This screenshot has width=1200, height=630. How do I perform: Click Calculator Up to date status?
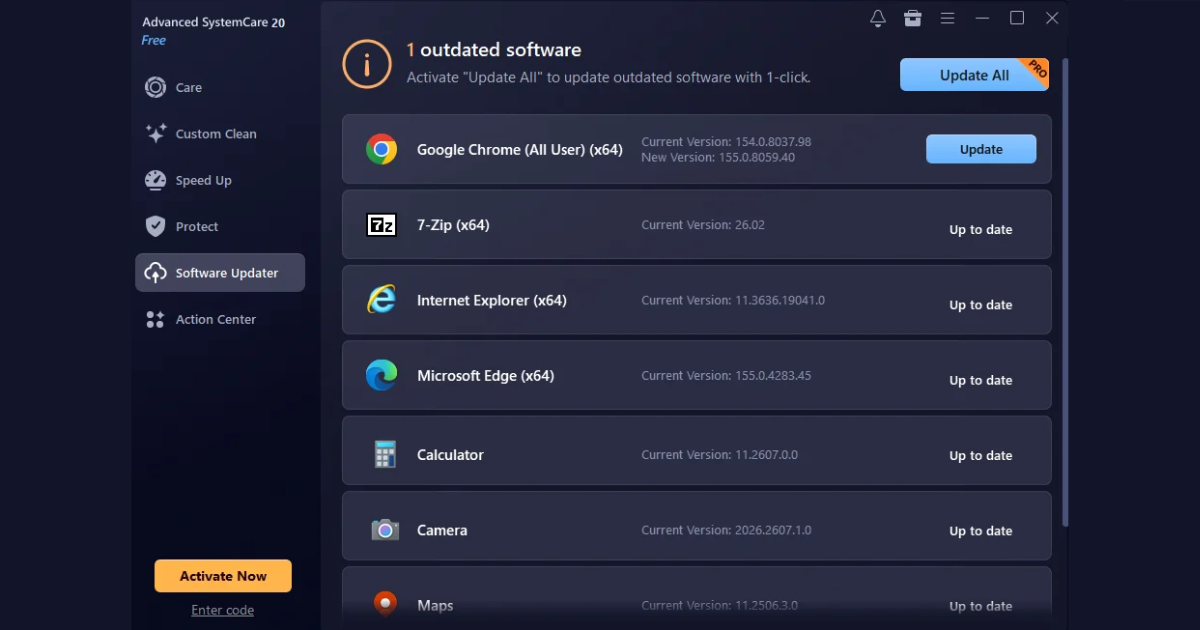pyautogui.click(x=981, y=456)
